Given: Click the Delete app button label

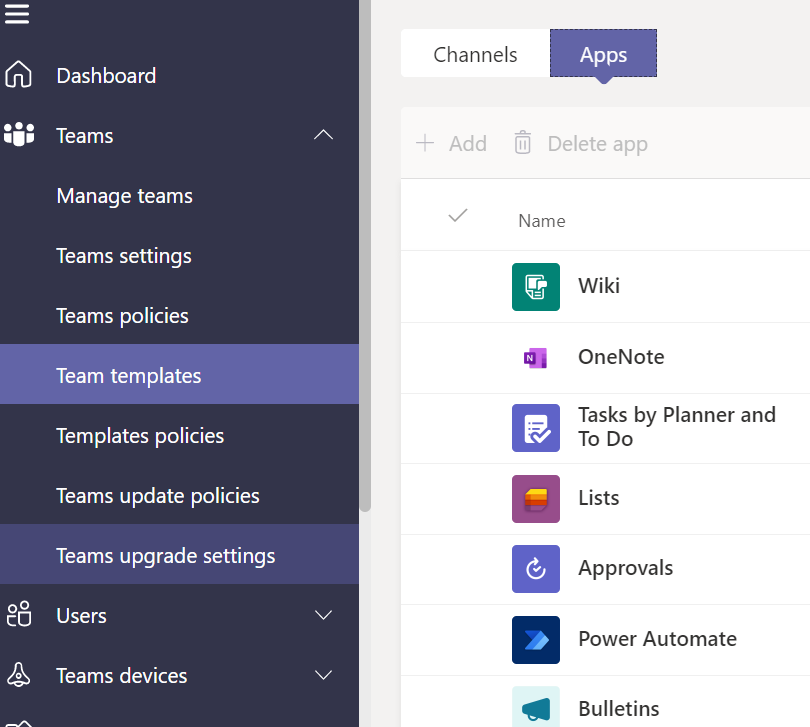Looking at the screenshot, I should pyautogui.click(x=598, y=144).
